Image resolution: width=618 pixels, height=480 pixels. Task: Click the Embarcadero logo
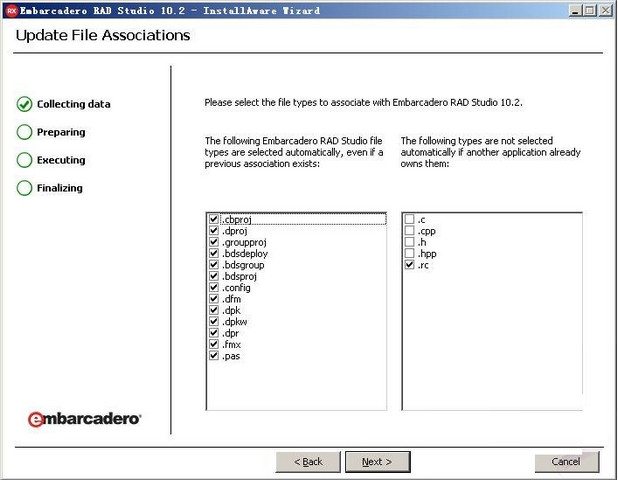84,419
